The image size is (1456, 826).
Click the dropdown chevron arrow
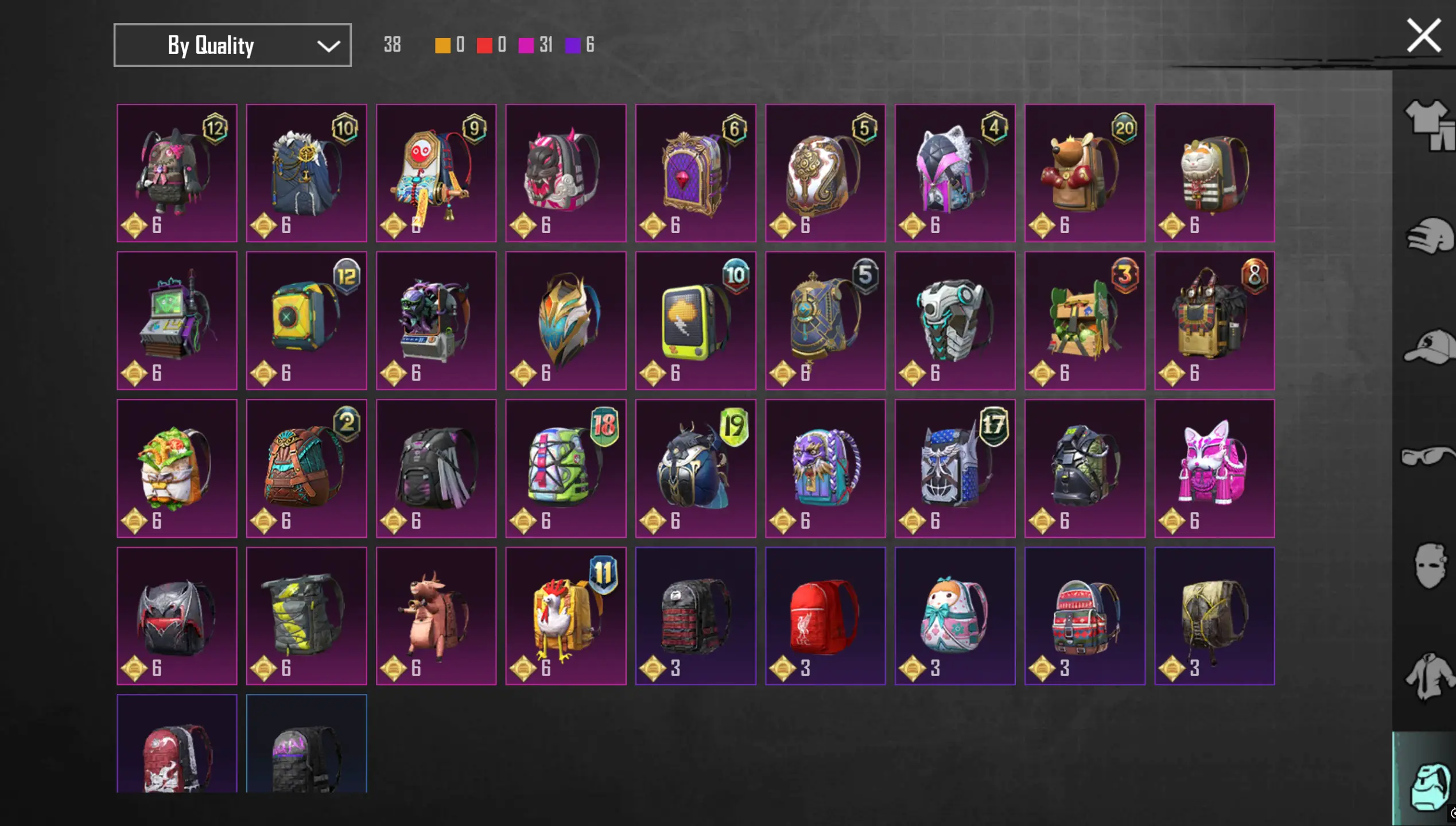coord(328,46)
